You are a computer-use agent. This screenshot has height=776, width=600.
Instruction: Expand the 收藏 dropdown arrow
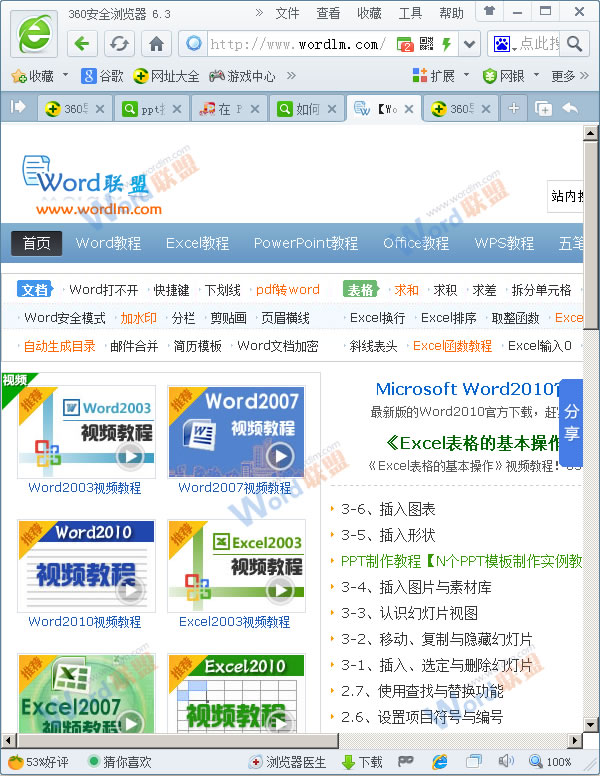coord(65,75)
